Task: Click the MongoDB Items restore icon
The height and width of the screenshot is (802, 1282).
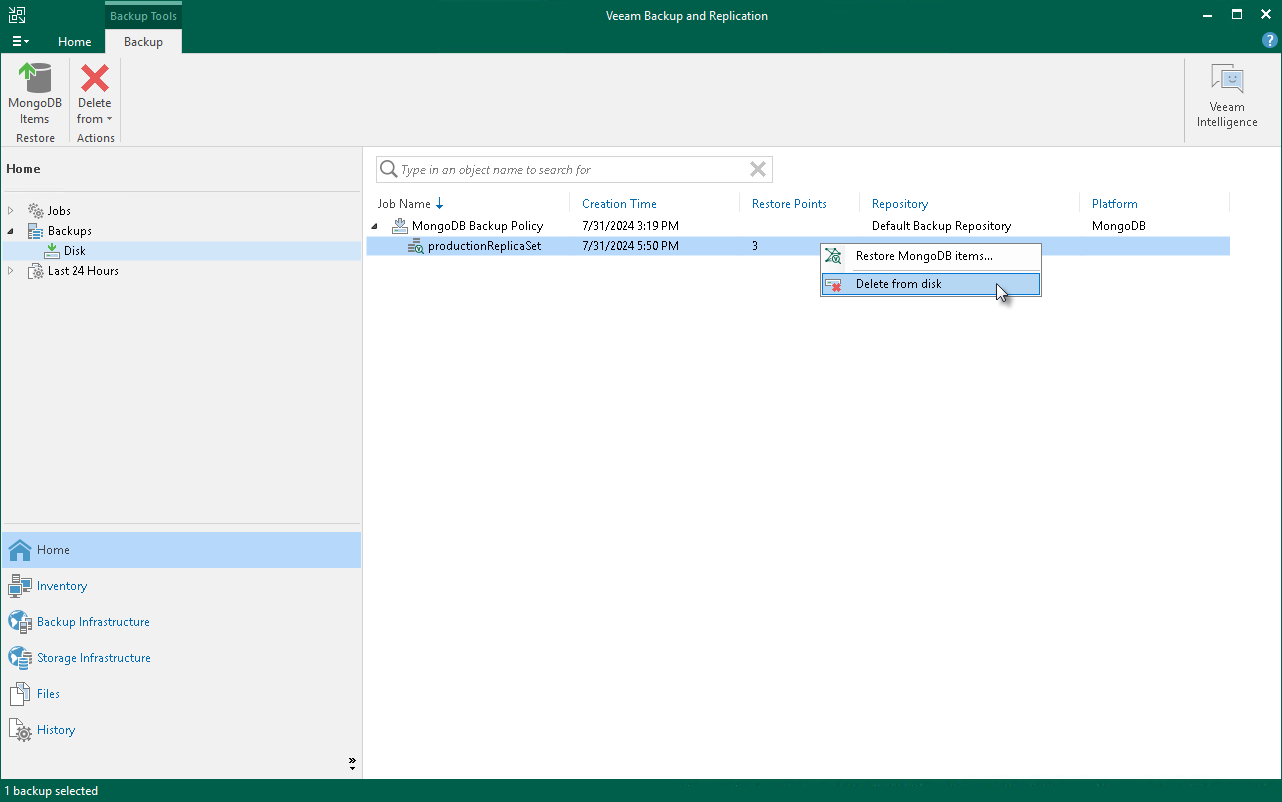Action: pyautogui.click(x=35, y=78)
